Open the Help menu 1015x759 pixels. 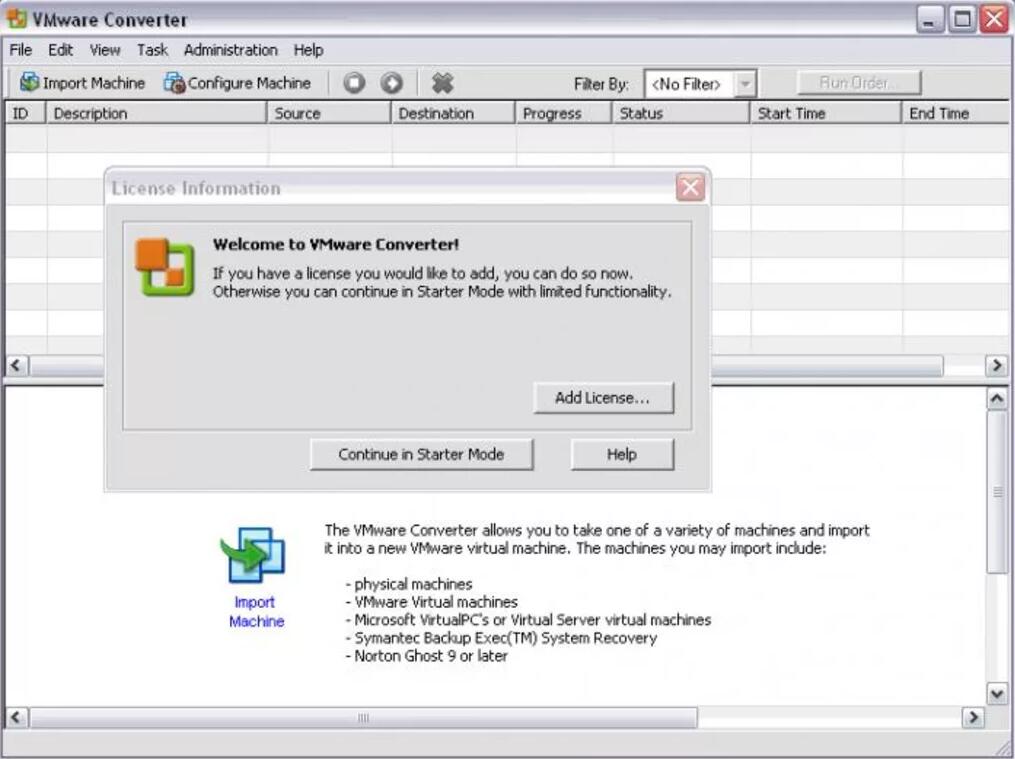308,50
